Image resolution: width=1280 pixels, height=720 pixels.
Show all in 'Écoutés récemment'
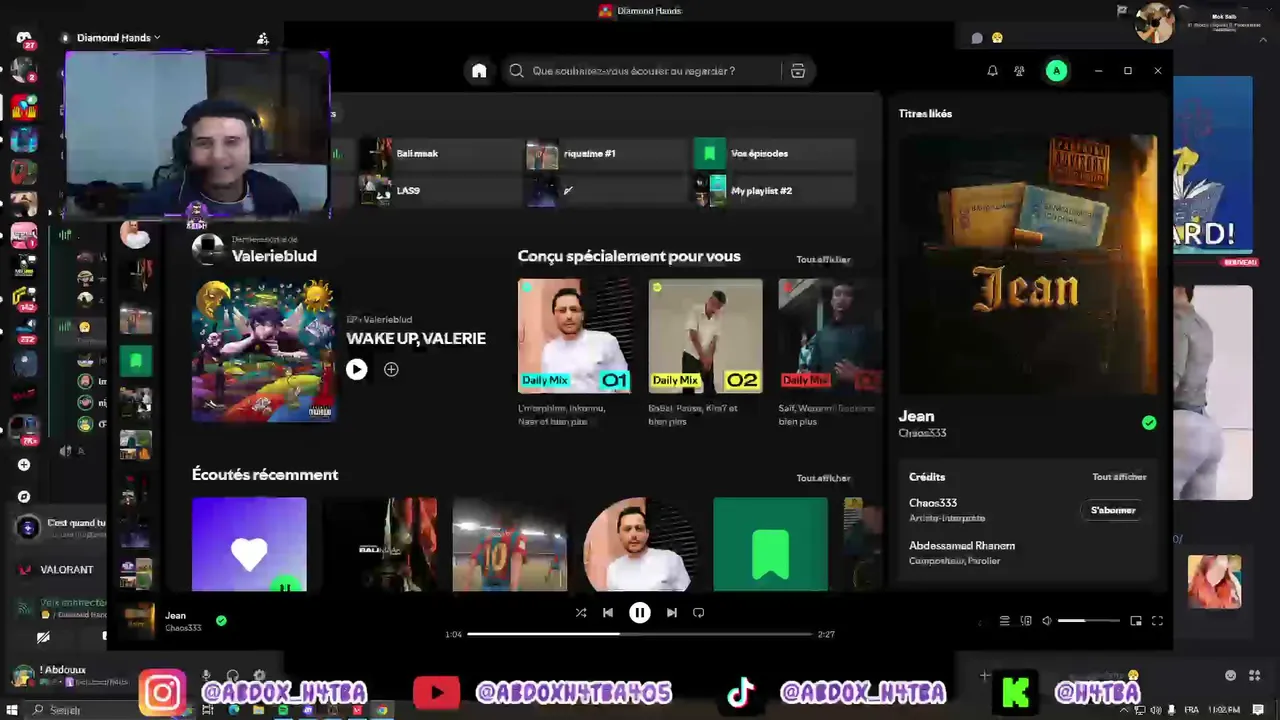(823, 478)
